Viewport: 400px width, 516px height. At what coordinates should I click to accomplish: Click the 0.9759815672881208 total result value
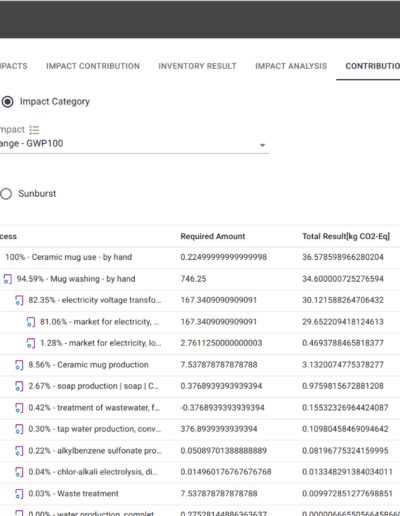[x=343, y=386]
